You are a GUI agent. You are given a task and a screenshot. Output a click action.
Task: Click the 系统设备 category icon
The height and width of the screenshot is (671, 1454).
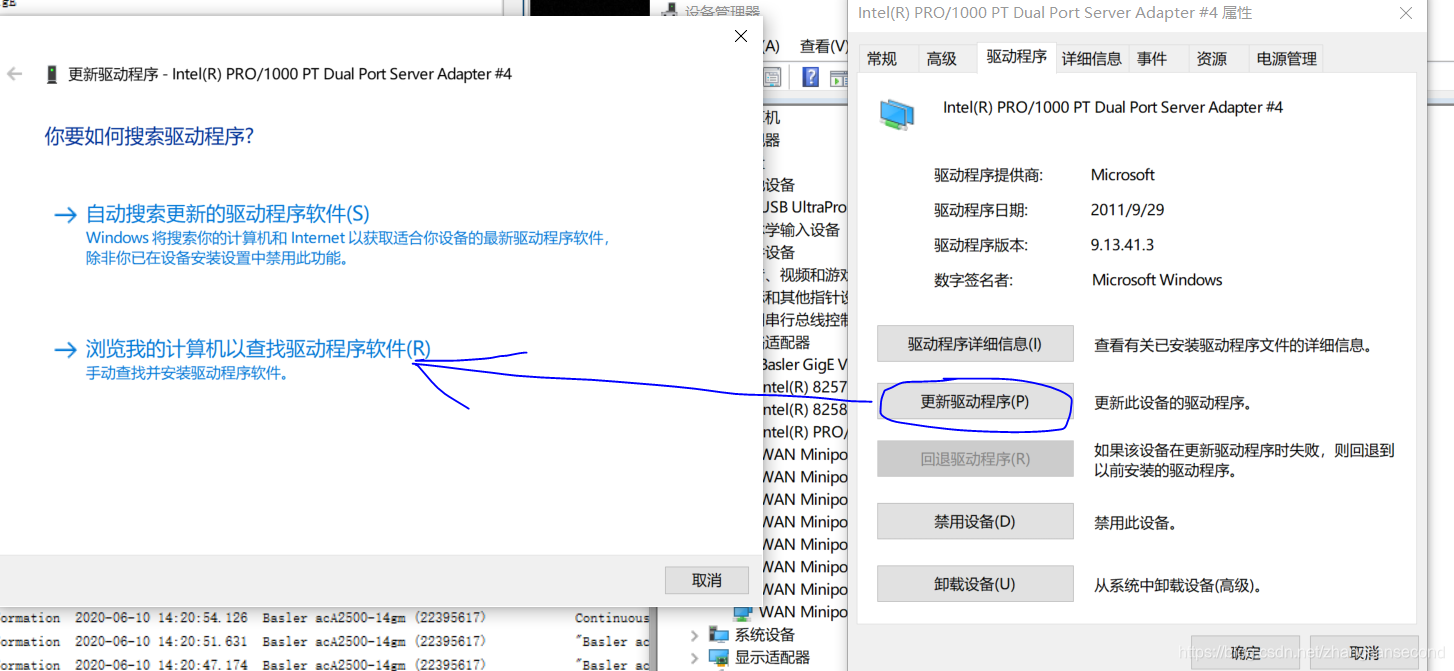click(x=718, y=635)
